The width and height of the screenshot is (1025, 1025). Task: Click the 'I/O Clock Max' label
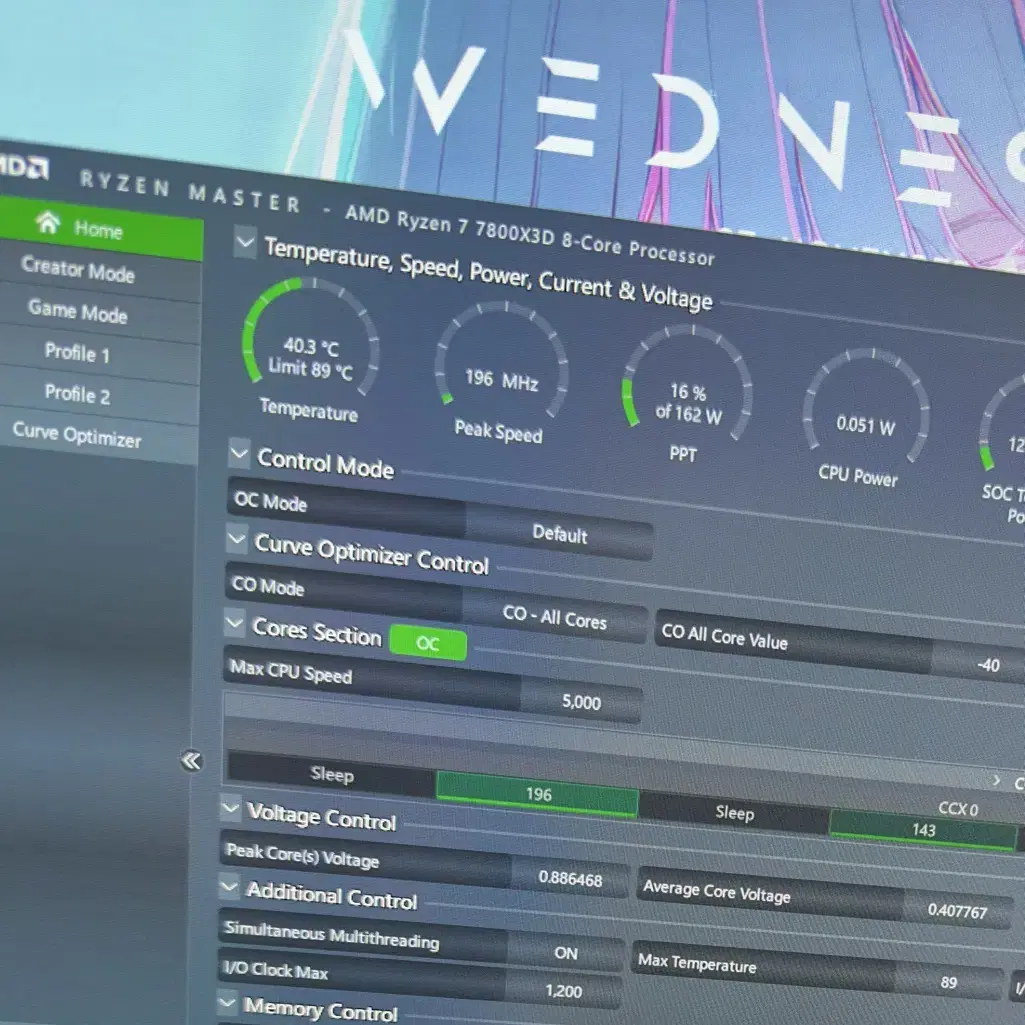275,970
